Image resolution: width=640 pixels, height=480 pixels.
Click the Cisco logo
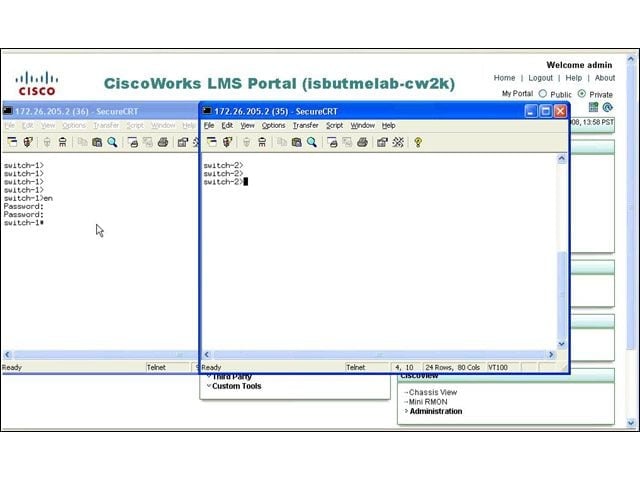click(37, 83)
